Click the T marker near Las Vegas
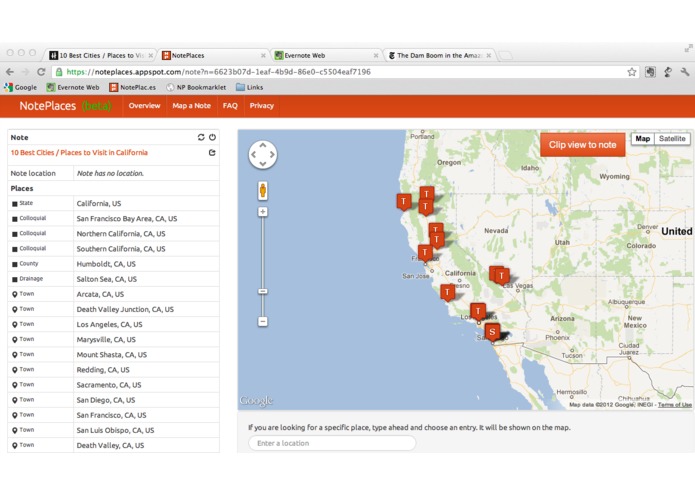The width and height of the screenshot is (695, 494). [x=501, y=276]
